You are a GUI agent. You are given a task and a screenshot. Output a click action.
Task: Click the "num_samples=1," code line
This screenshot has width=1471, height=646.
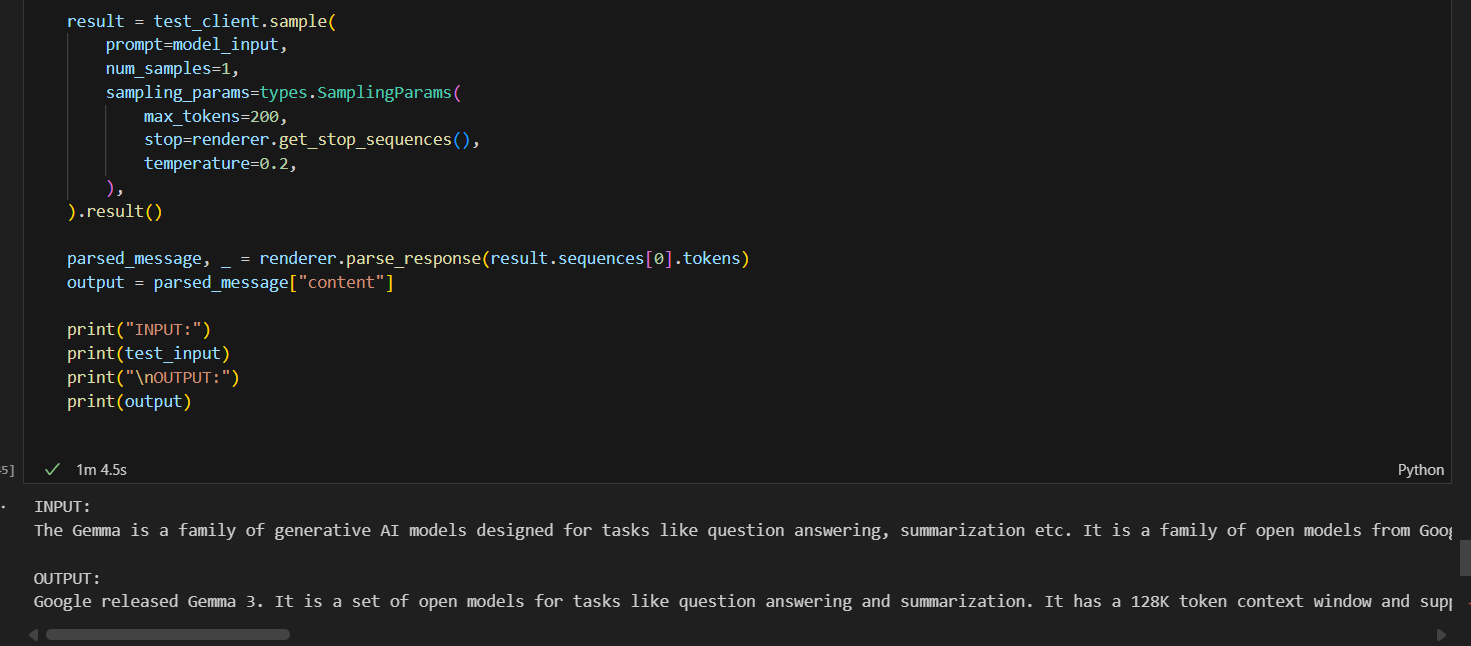pyautogui.click(x=173, y=69)
